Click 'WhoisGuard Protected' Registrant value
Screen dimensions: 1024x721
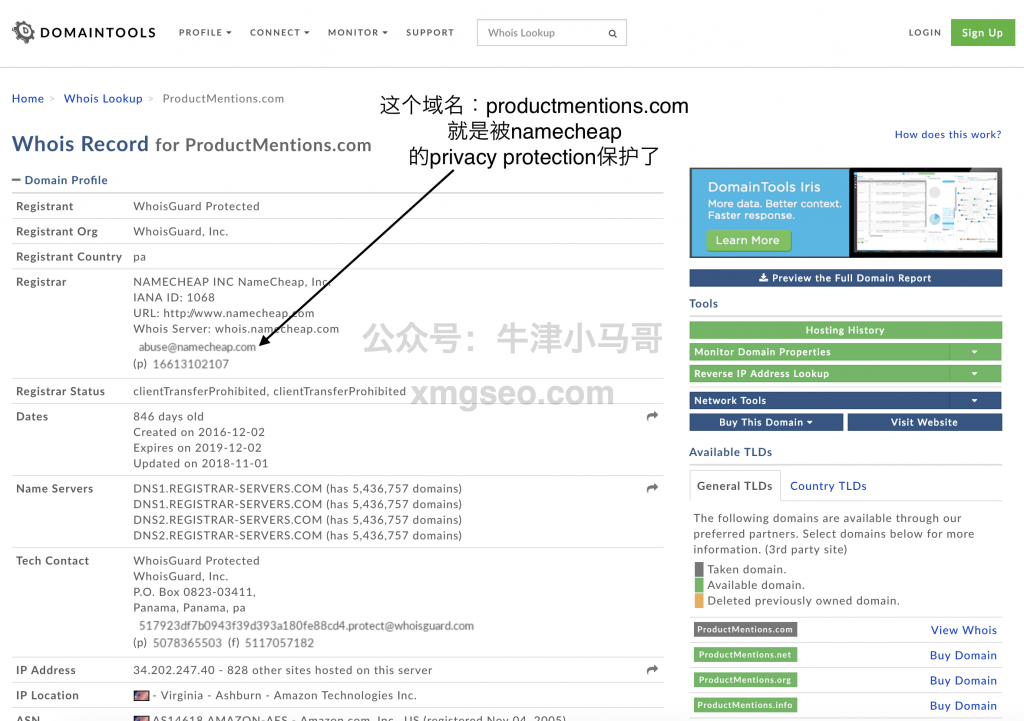pos(197,206)
